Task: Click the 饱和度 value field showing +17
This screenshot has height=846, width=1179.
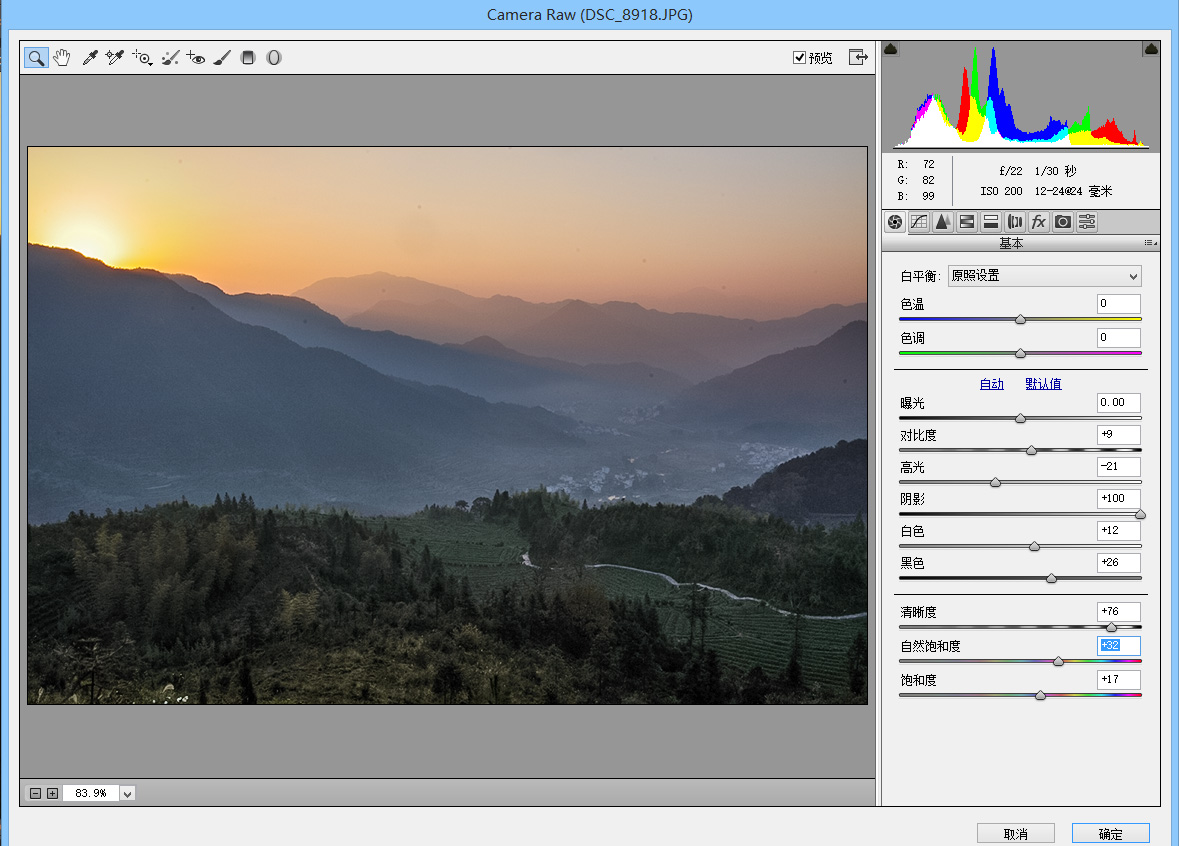Action: pyautogui.click(x=1119, y=679)
